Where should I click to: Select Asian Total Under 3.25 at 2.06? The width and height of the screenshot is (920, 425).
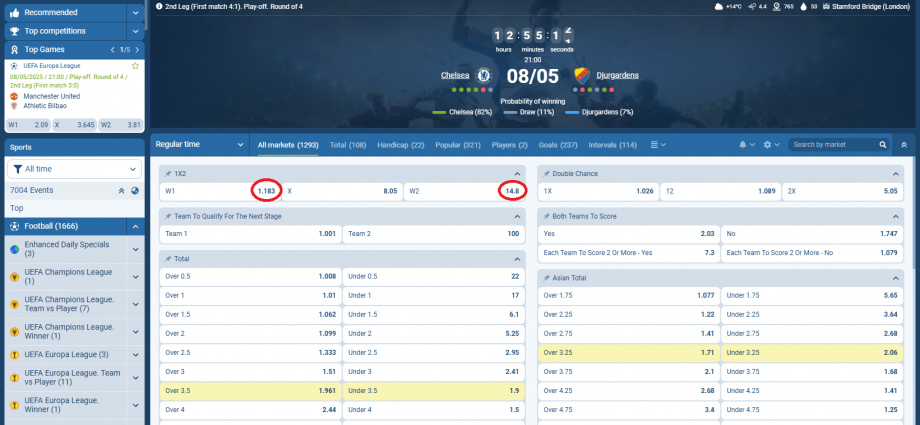pos(812,353)
